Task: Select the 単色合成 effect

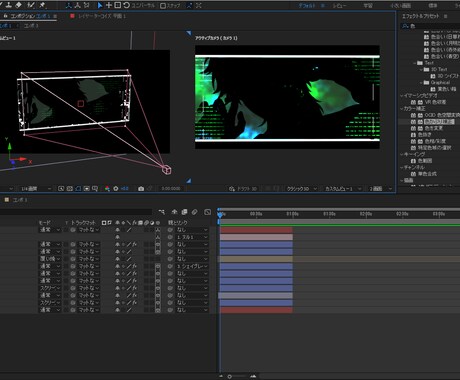Action: point(427,174)
